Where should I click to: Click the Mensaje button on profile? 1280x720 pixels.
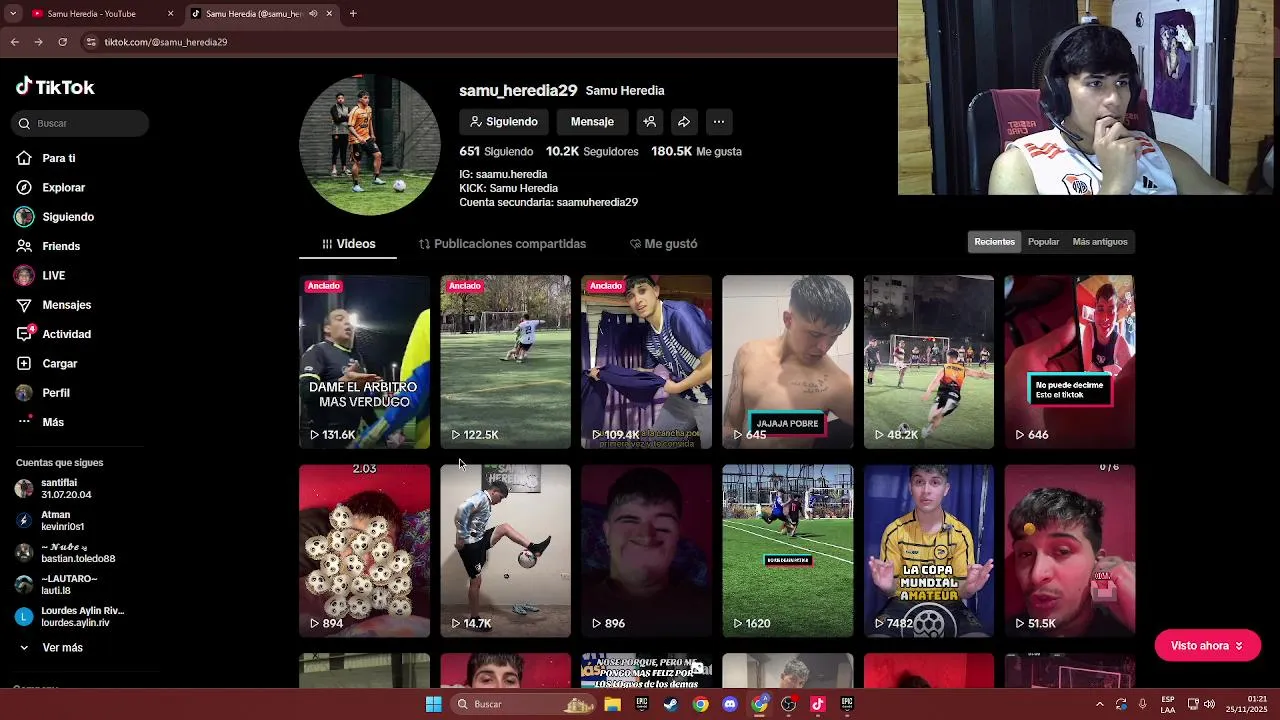(592, 122)
